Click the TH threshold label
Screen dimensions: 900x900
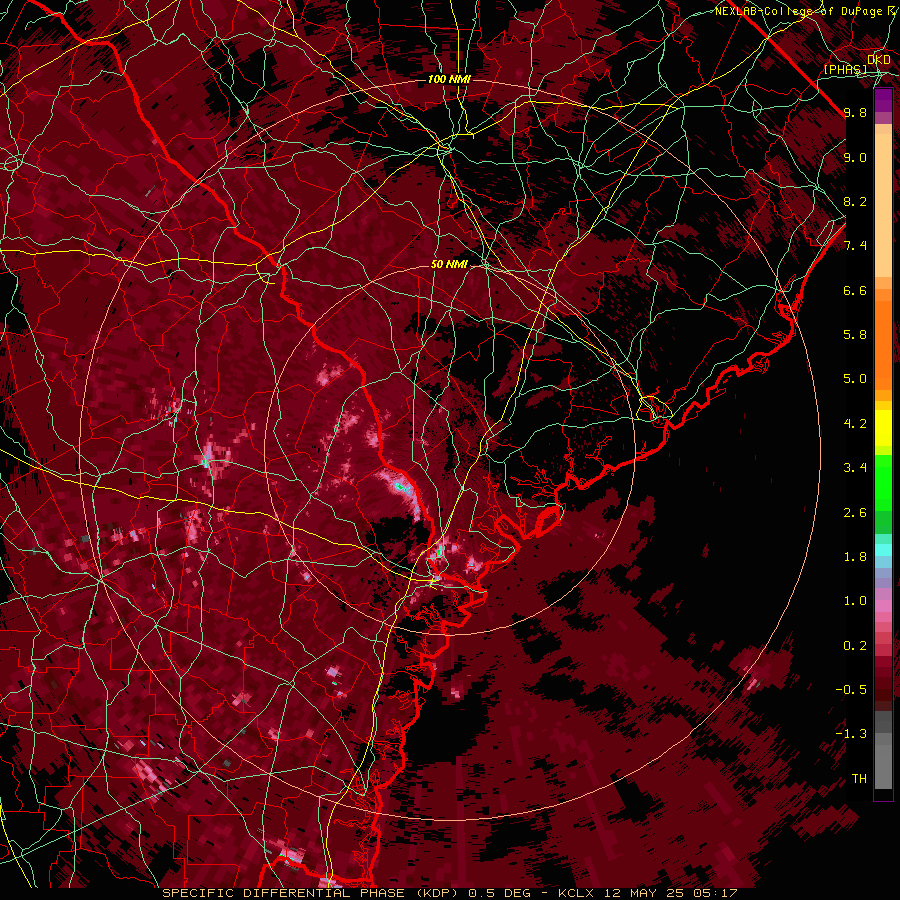click(x=859, y=779)
